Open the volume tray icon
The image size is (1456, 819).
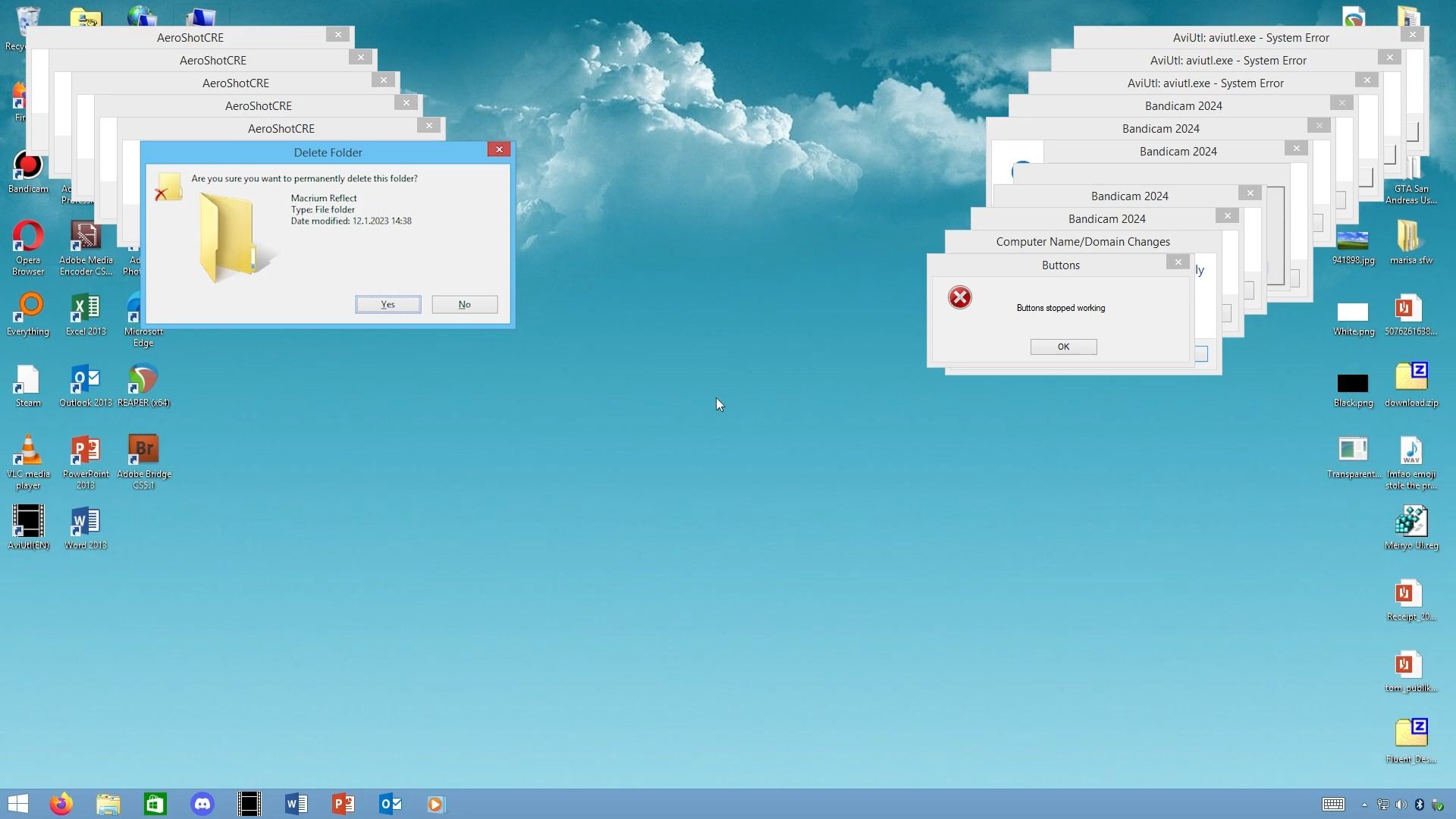pyautogui.click(x=1401, y=805)
